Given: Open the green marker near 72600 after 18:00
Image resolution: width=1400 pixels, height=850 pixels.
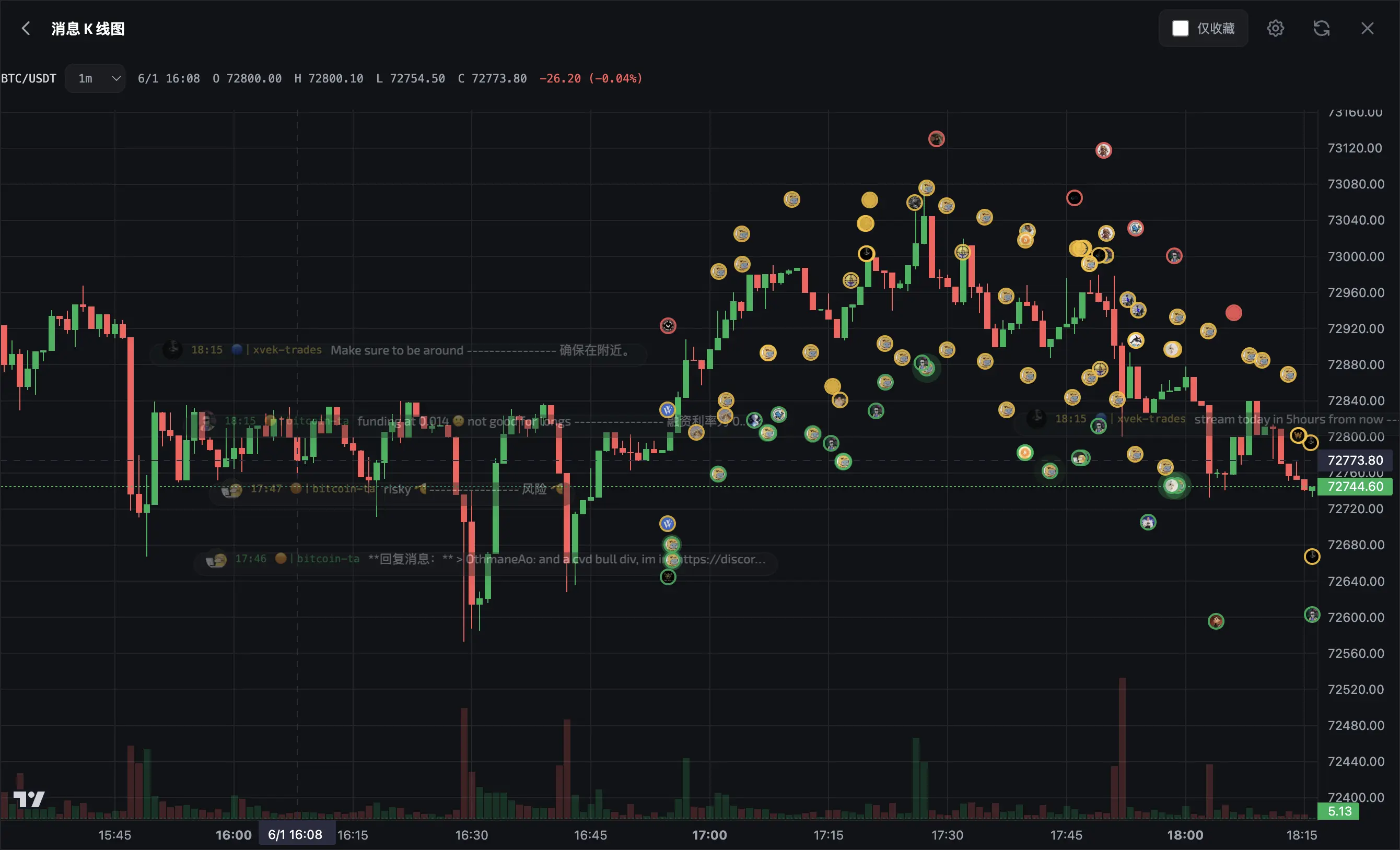Looking at the screenshot, I should [1216, 621].
